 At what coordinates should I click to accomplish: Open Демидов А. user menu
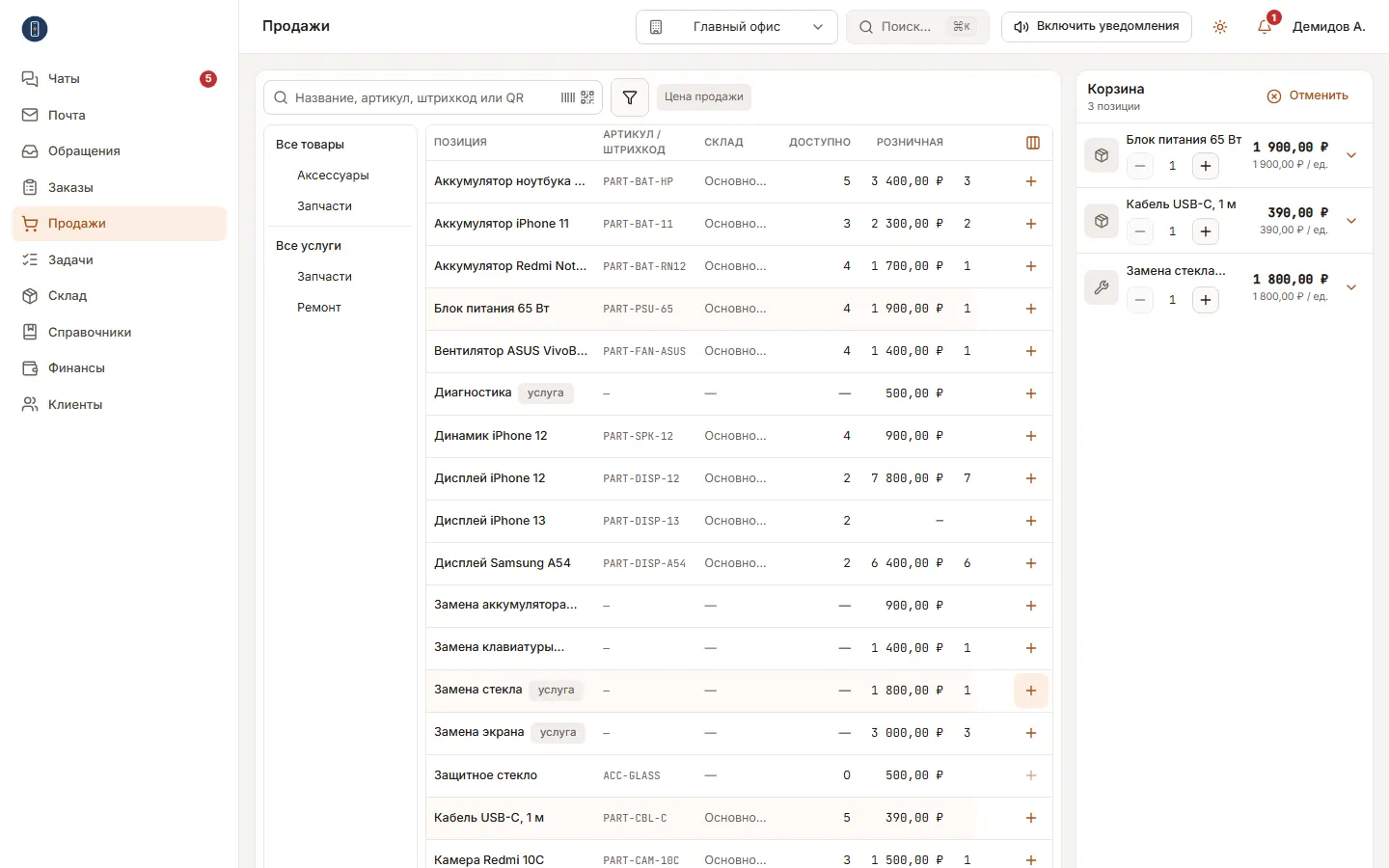click(1329, 27)
